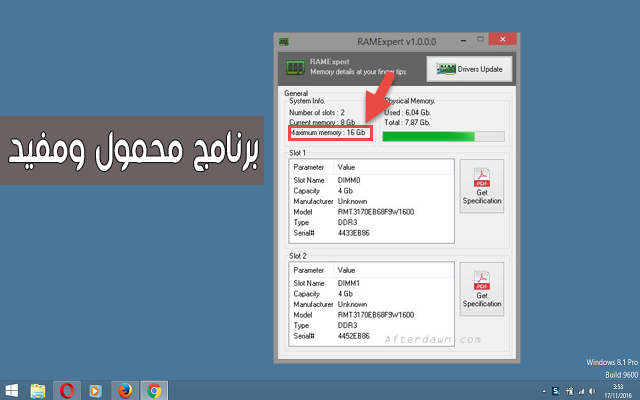Open the orange media player taskbar icon
This screenshot has height=400, width=640.
click(x=95, y=391)
